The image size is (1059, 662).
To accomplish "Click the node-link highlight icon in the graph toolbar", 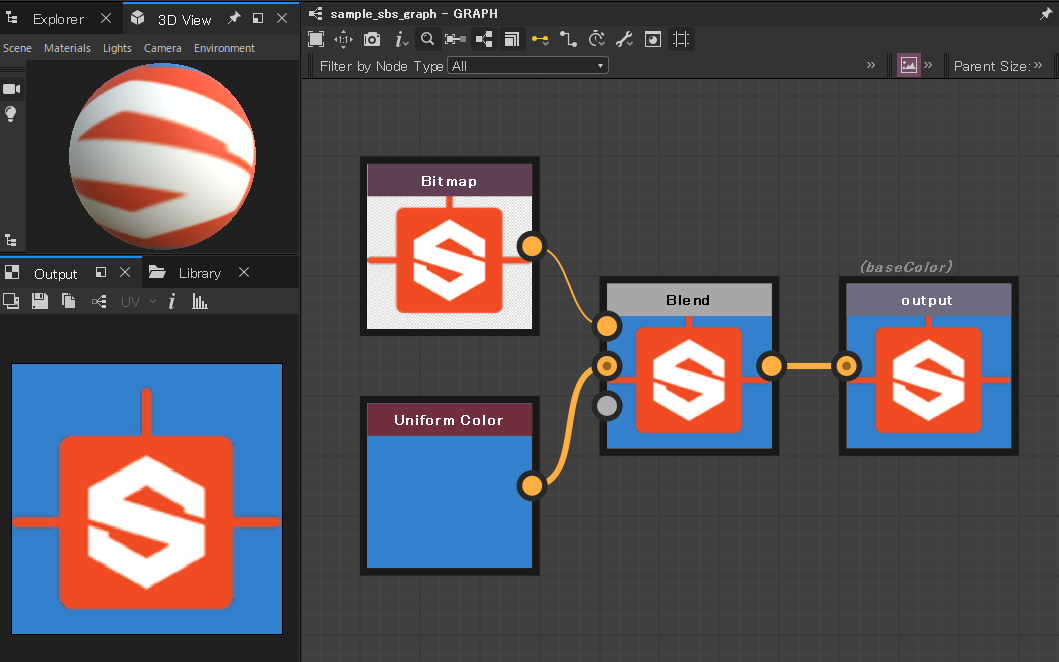I will pyautogui.click(x=455, y=39).
